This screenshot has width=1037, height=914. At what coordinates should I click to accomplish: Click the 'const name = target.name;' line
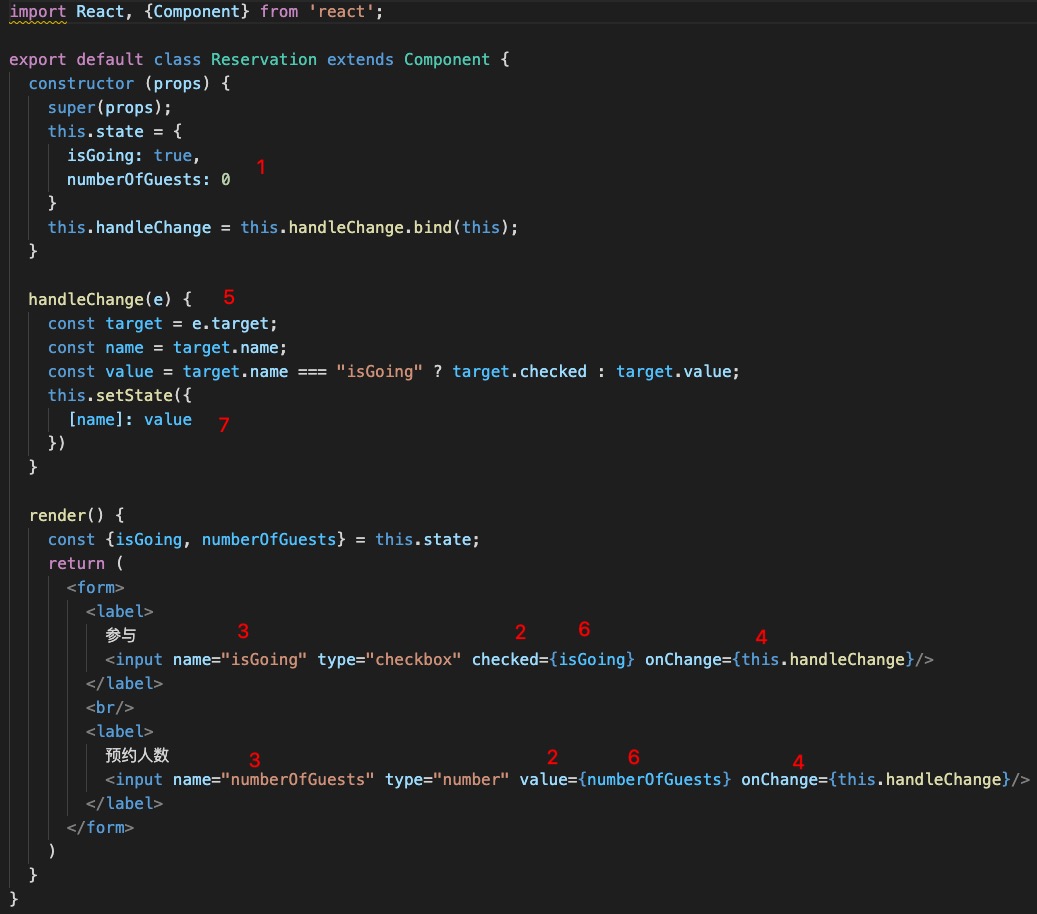tap(167, 348)
